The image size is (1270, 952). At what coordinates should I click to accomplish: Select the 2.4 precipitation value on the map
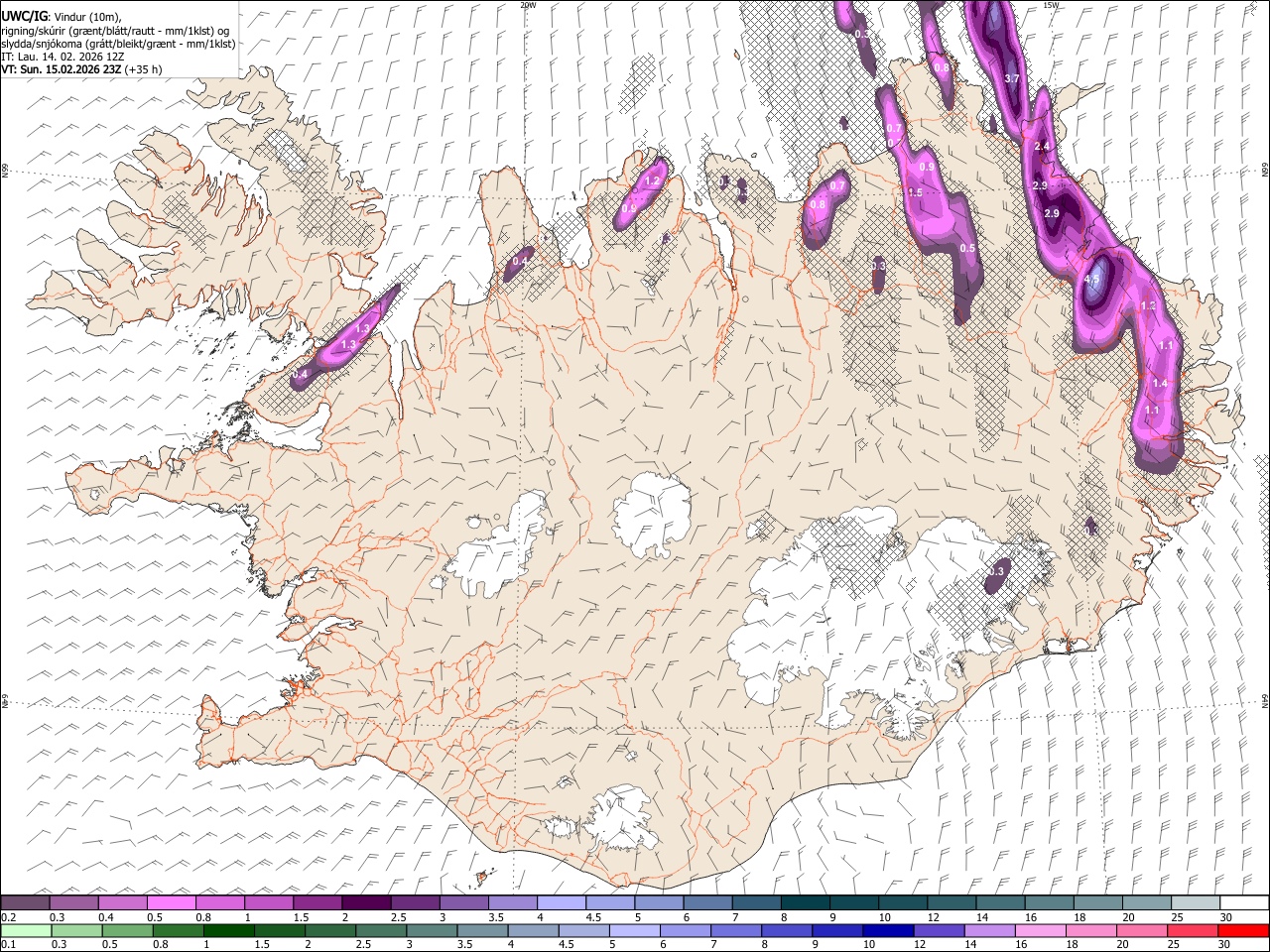pos(1042,147)
